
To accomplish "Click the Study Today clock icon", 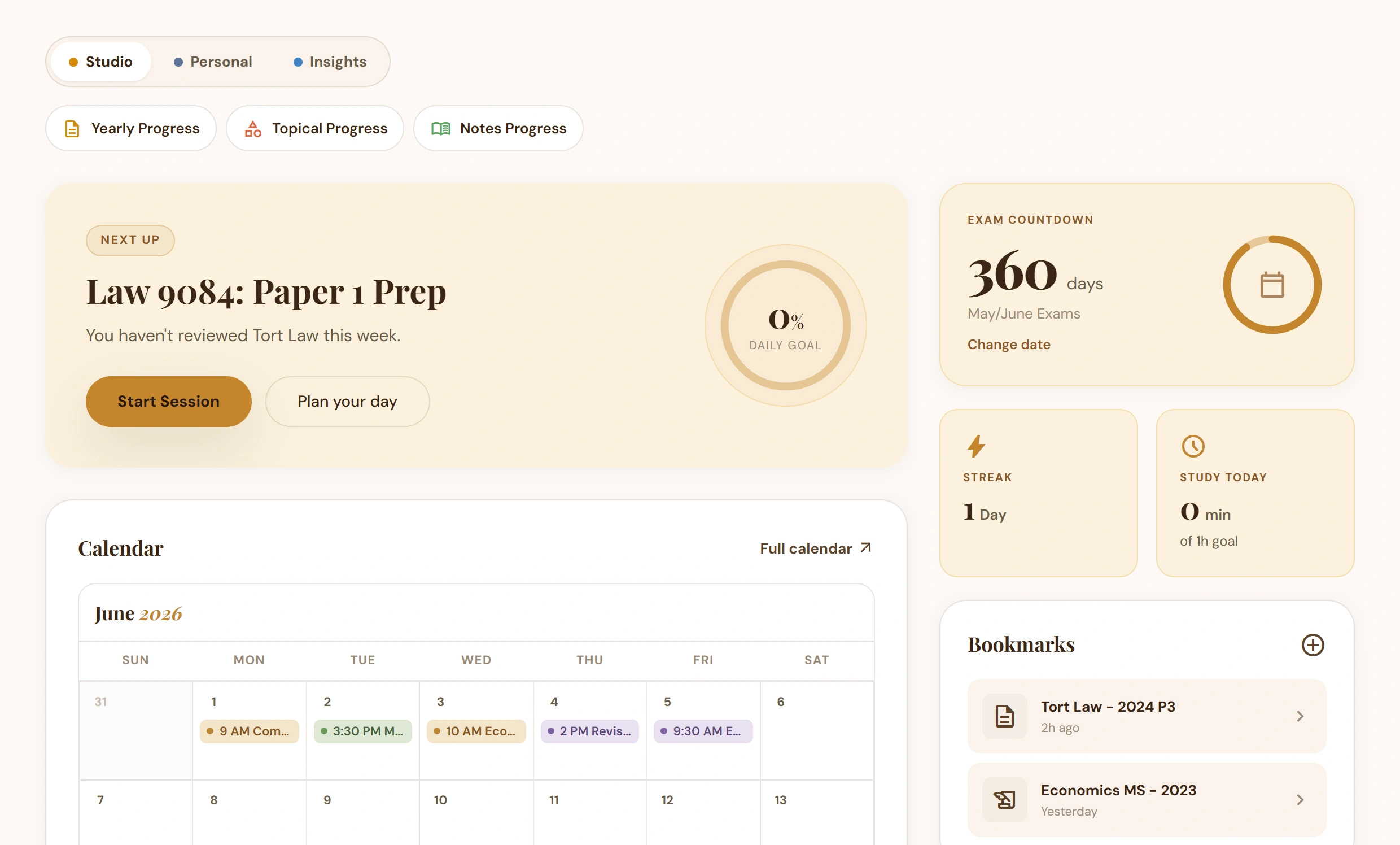I will pyautogui.click(x=1193, y=446).
